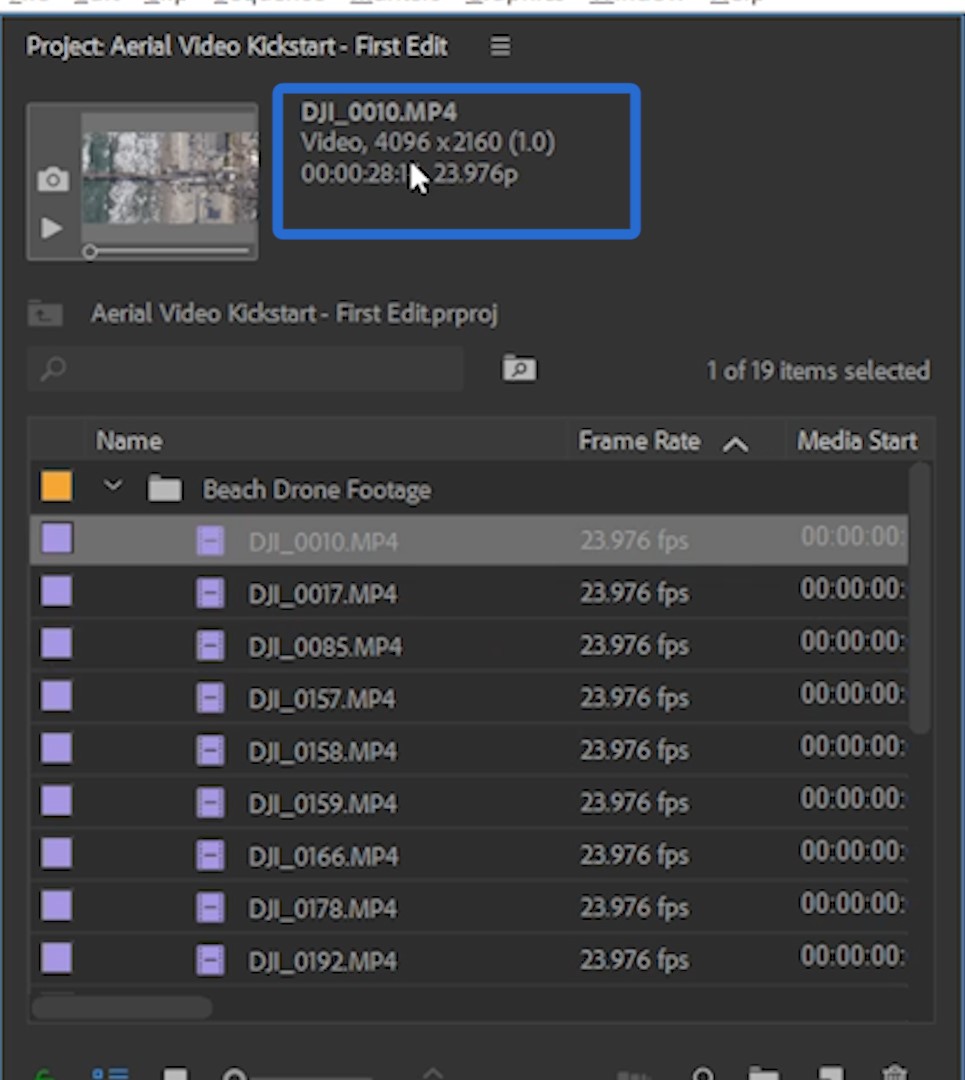Click the '1 of 19 items selected' text
The width and height of the screenshot is (965, 1080).
pyautogui.click(x=818, y=371)
